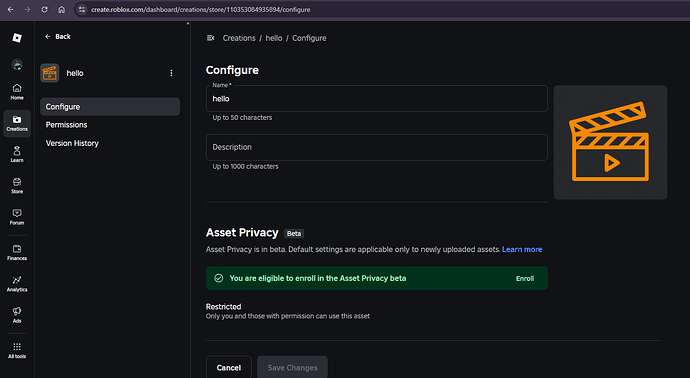Click 'Up to 1000 characters' hint
690x378 pixels.
point(245,166)
